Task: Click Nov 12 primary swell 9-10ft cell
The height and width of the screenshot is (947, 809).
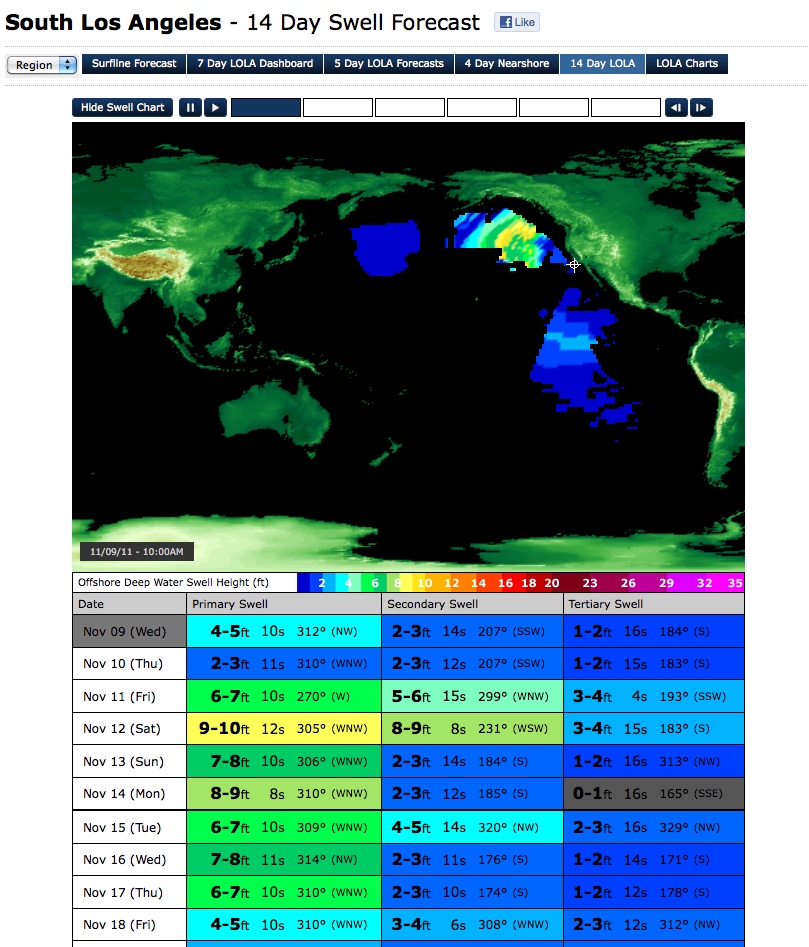Action: click(284, 728)
